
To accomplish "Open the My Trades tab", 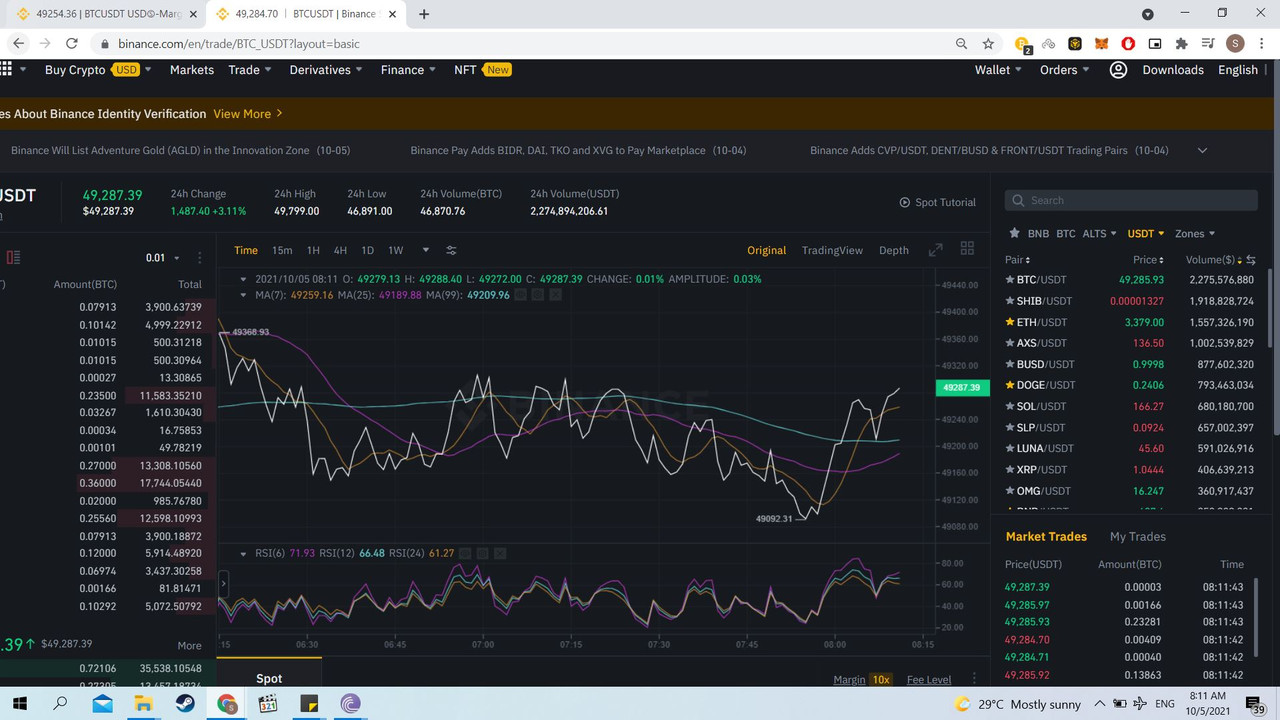I will click(x=1138, y=537).
